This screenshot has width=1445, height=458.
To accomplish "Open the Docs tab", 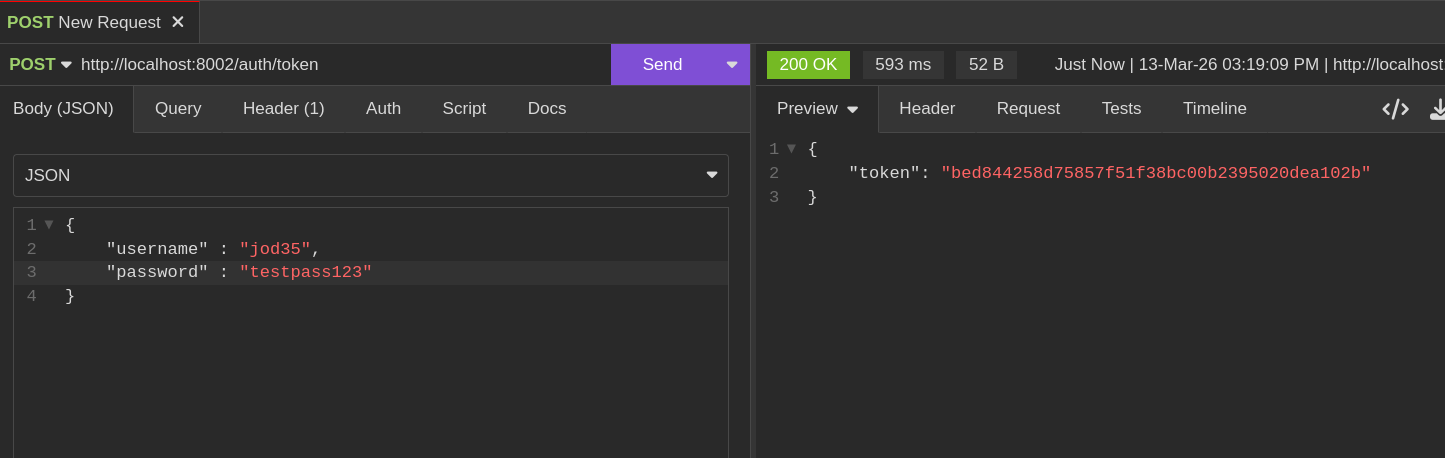I will [547, 109].
